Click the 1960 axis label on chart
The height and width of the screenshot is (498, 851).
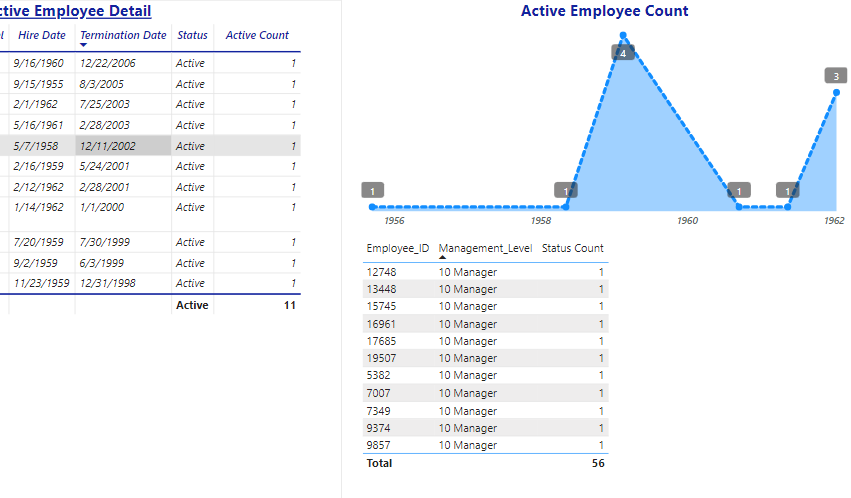(x=688, y=221)
